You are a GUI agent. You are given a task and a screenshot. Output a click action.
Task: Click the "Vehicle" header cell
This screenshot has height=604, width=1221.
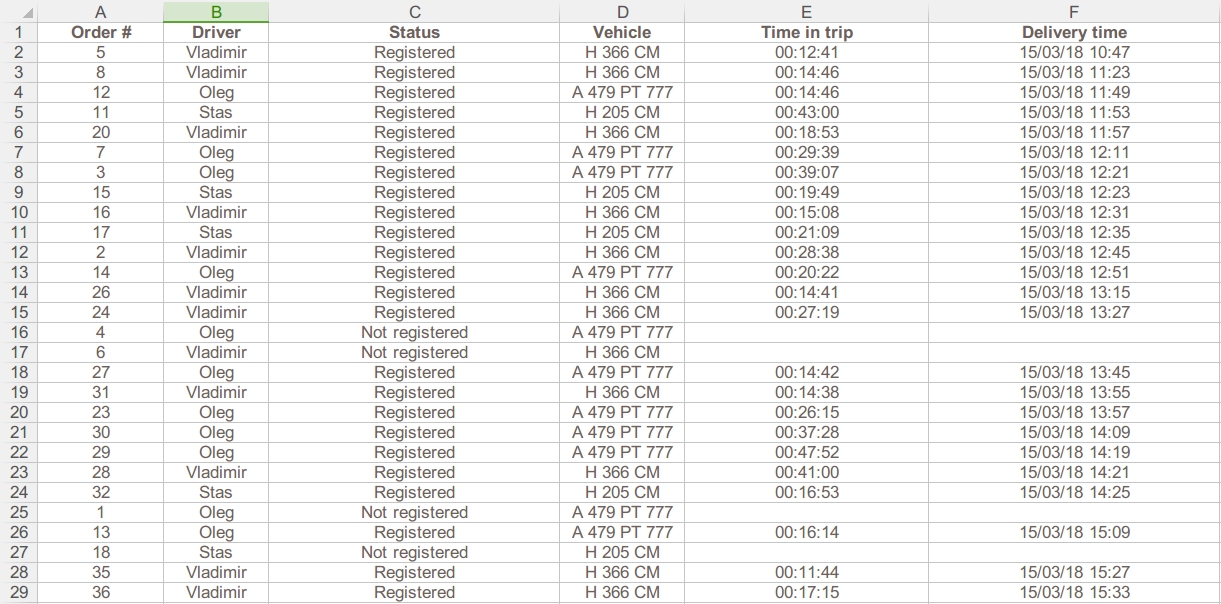(x=622, y=32)
